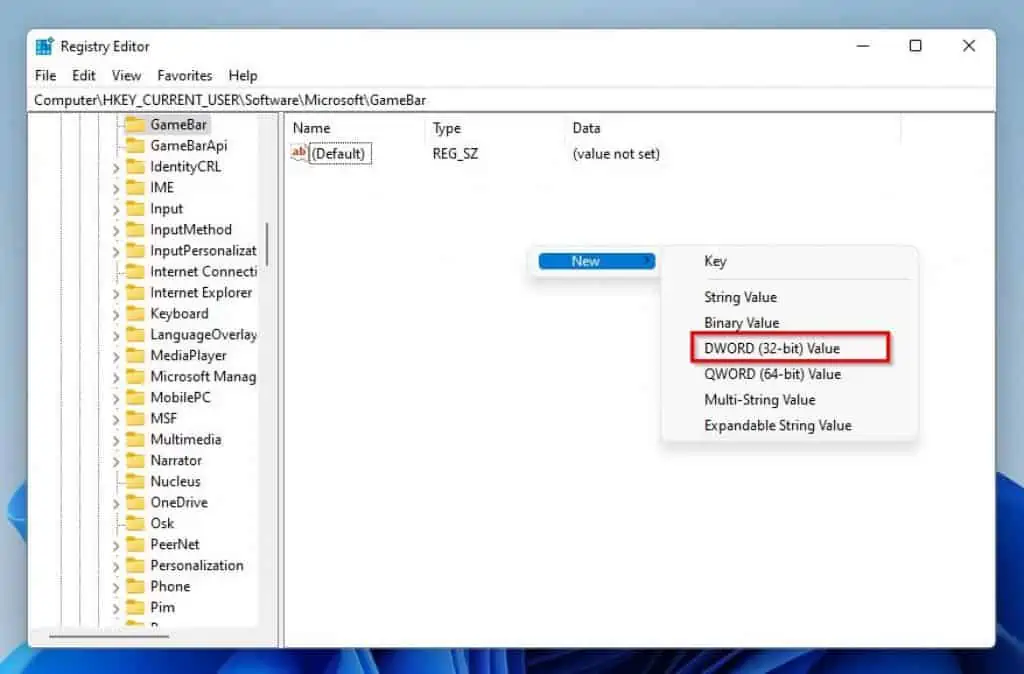Click the Registry Editor app icon in title bar
This screenshot has width=1024, height=674.
pos(44,47)
